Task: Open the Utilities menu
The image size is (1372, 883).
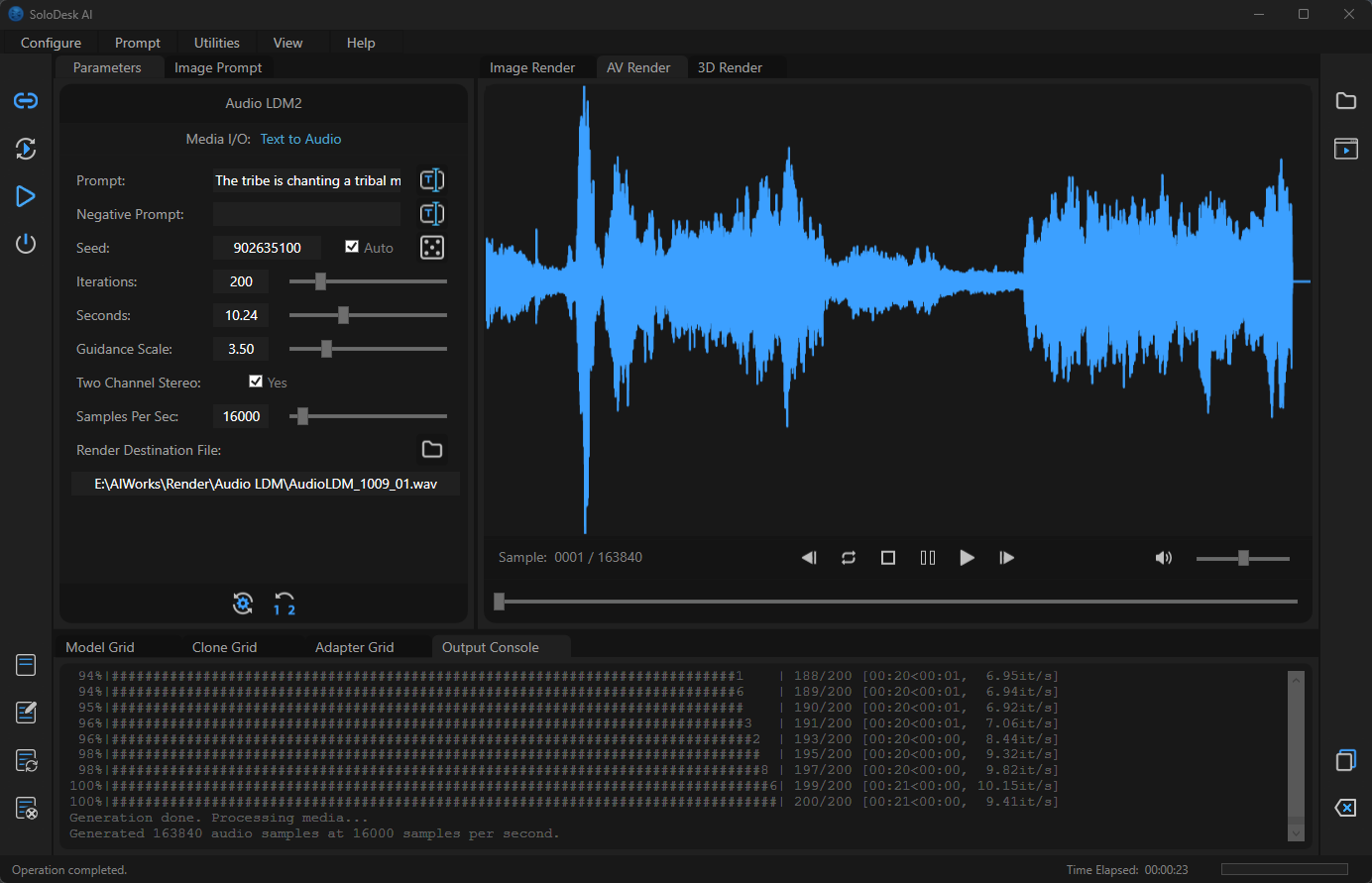Action: [x=216, y=43]
